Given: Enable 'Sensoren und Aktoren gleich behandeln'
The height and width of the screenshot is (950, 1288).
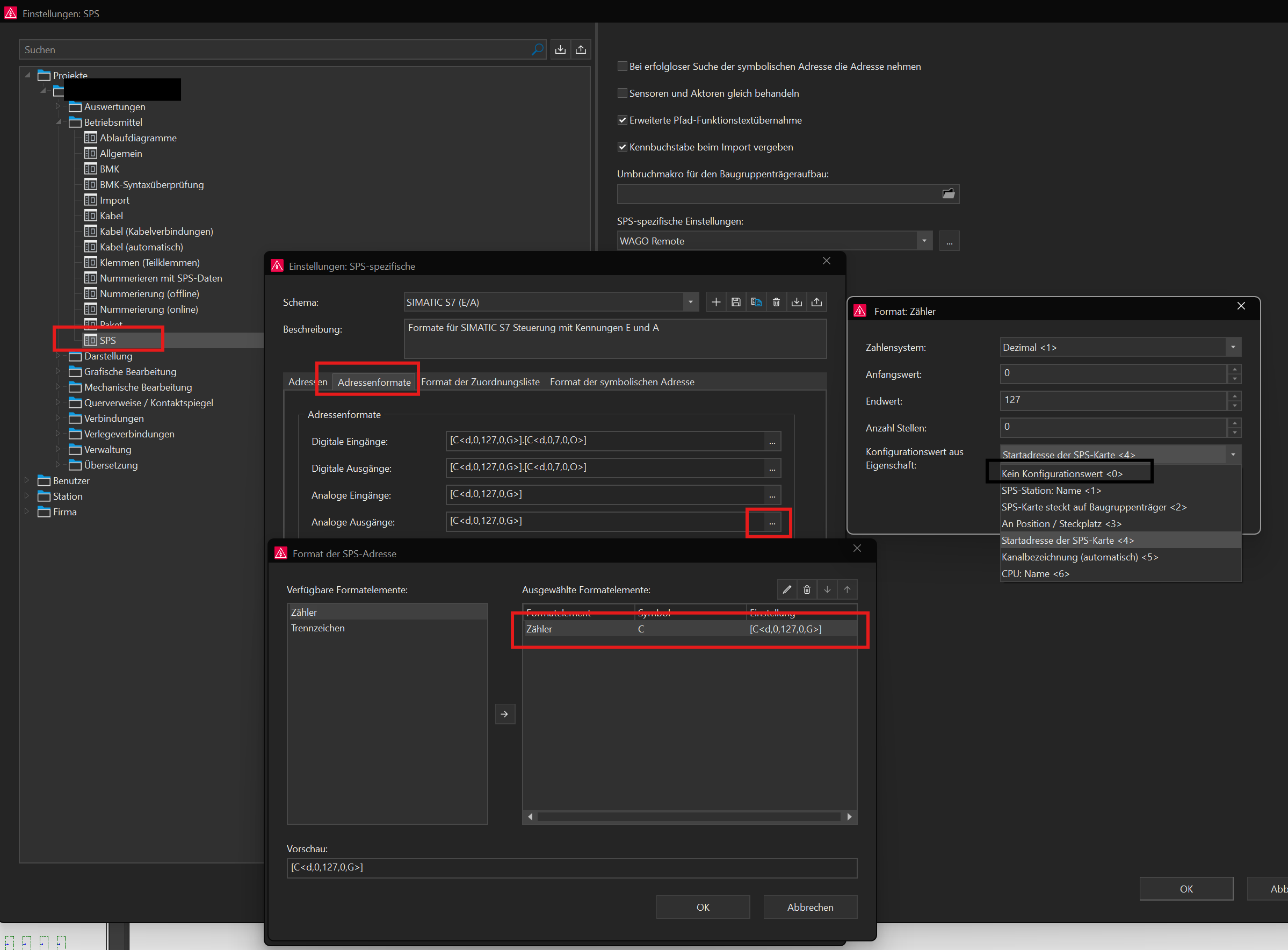Looking at the screenshot, I should pos(622,93).
